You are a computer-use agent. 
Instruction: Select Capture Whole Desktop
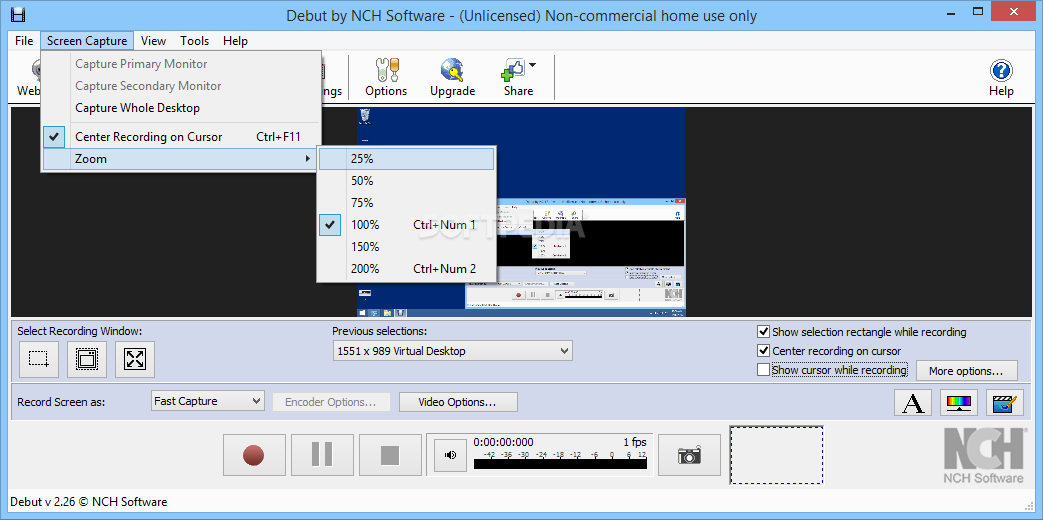click(x=181, y=108)
